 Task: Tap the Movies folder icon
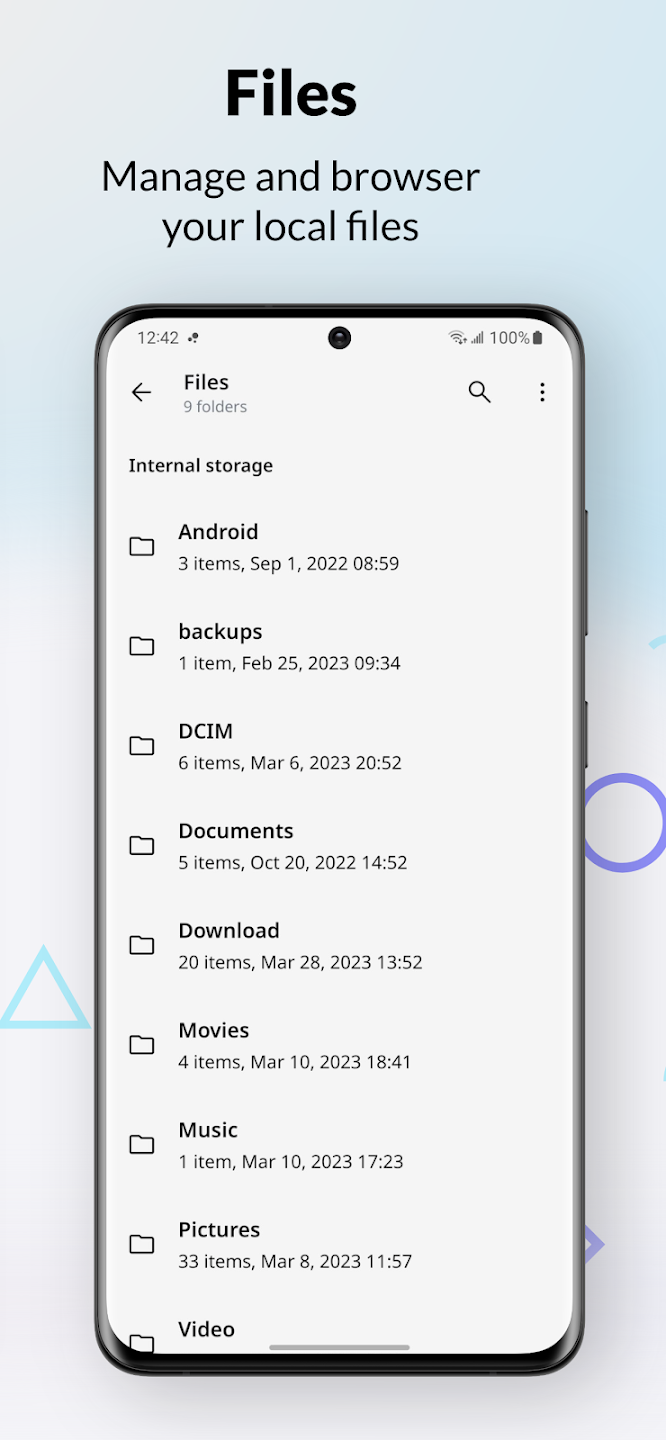(142, 1045)
